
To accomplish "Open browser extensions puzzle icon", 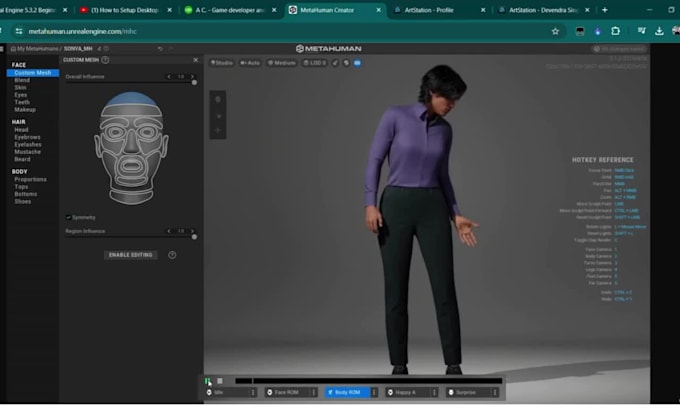I will [x=615, y=31].
